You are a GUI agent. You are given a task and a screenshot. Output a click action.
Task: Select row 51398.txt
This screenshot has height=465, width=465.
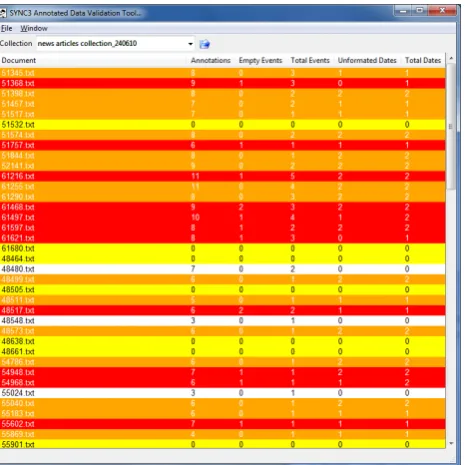223,94
